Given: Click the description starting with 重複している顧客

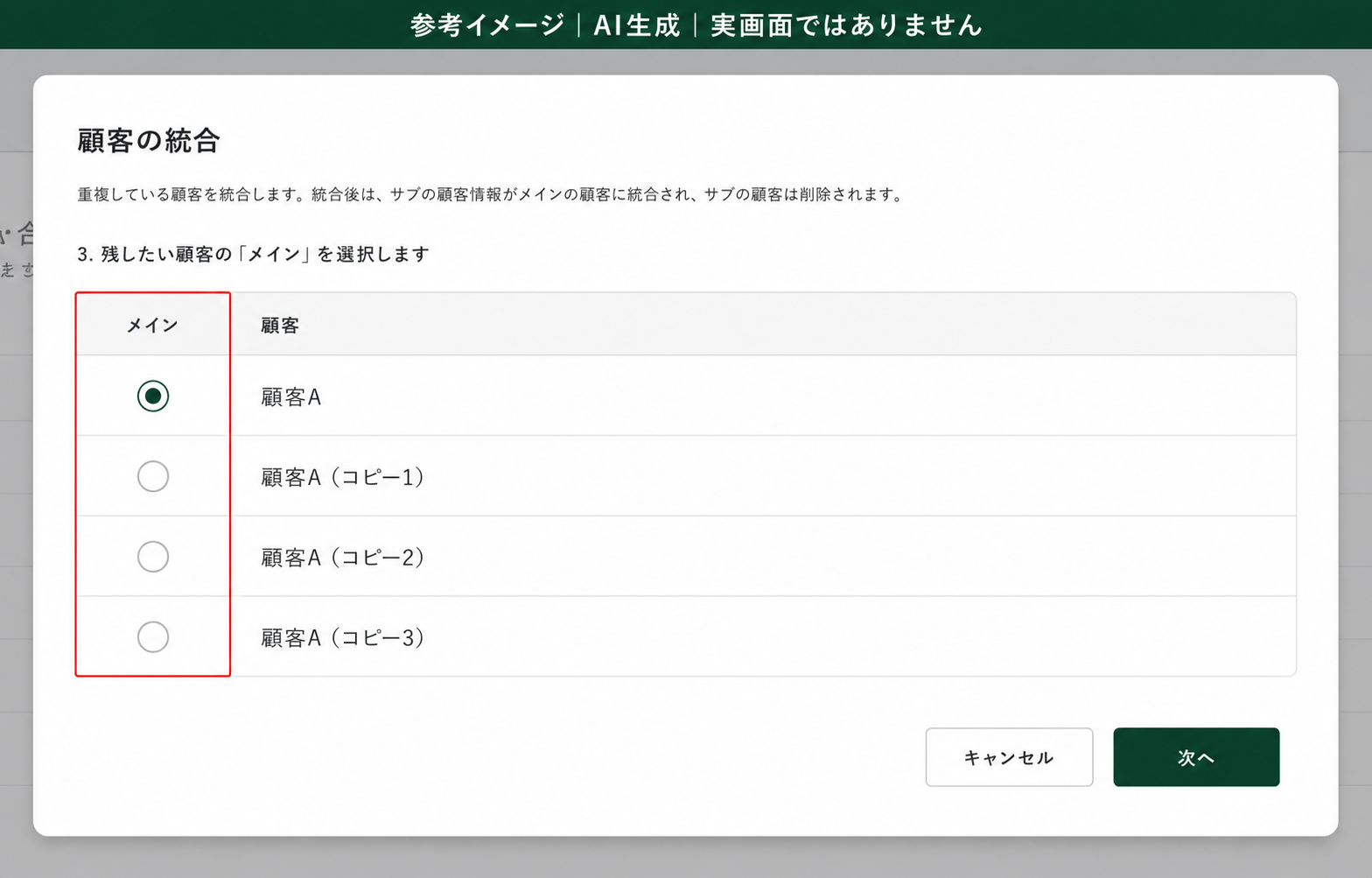Looking at the screenshot, I should tap(490, 194).
